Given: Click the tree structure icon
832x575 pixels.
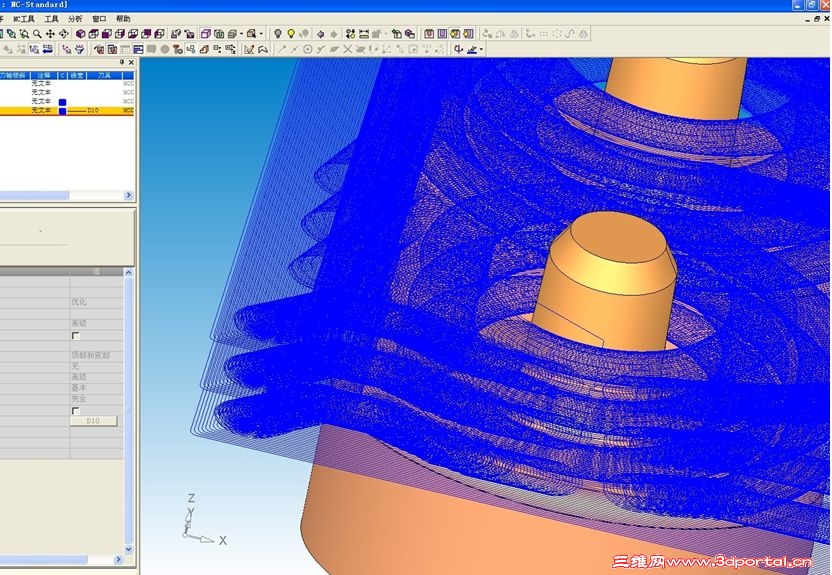Looking at the screenshot, I should pyautogui.click(x=230, y=49).
